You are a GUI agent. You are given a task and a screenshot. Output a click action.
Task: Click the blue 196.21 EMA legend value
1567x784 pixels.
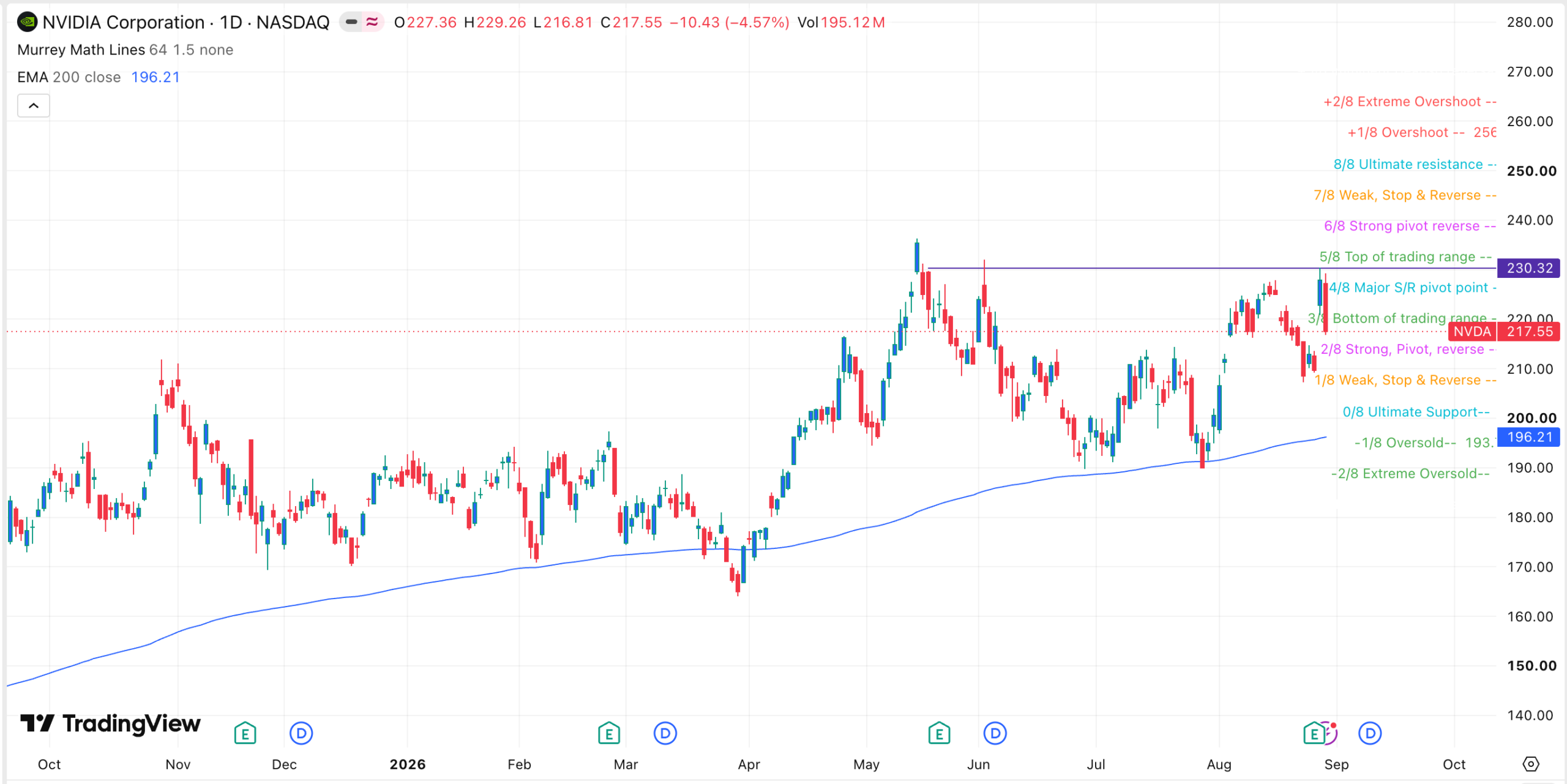(x=155, y=77)
